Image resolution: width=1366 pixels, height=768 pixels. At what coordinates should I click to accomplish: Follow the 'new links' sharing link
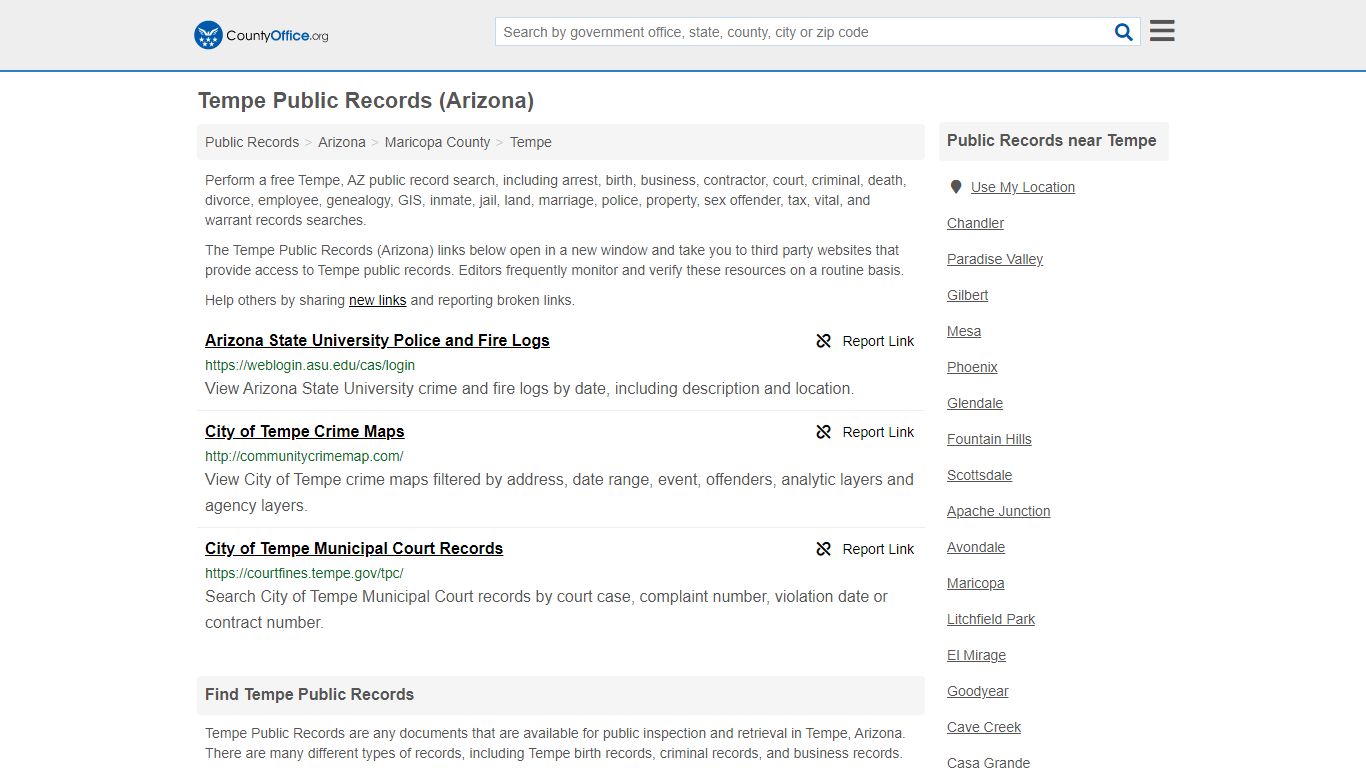tap(377, 300)
